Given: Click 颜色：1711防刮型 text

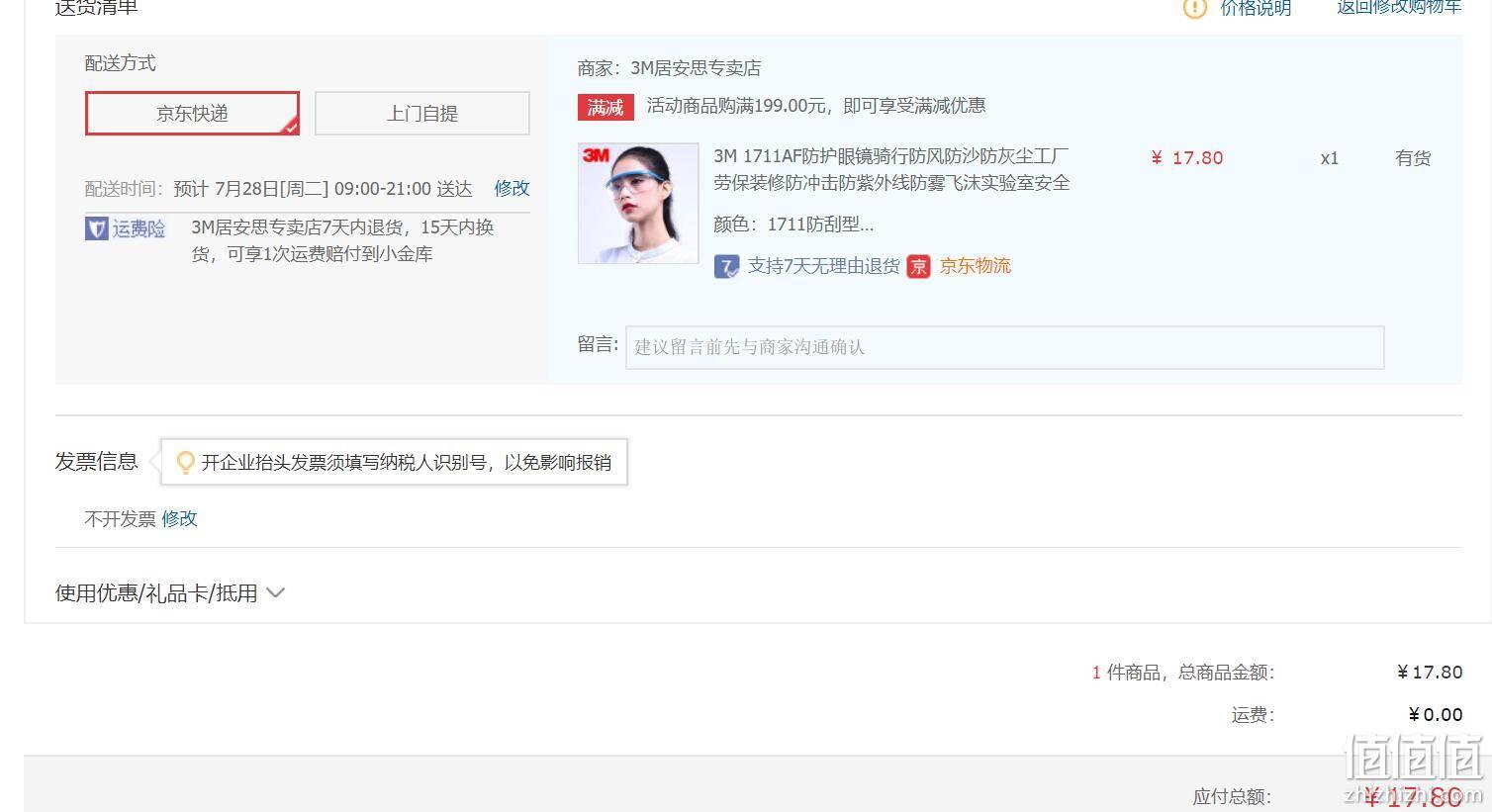Looking at the screenshot, I should coord(793,225).
